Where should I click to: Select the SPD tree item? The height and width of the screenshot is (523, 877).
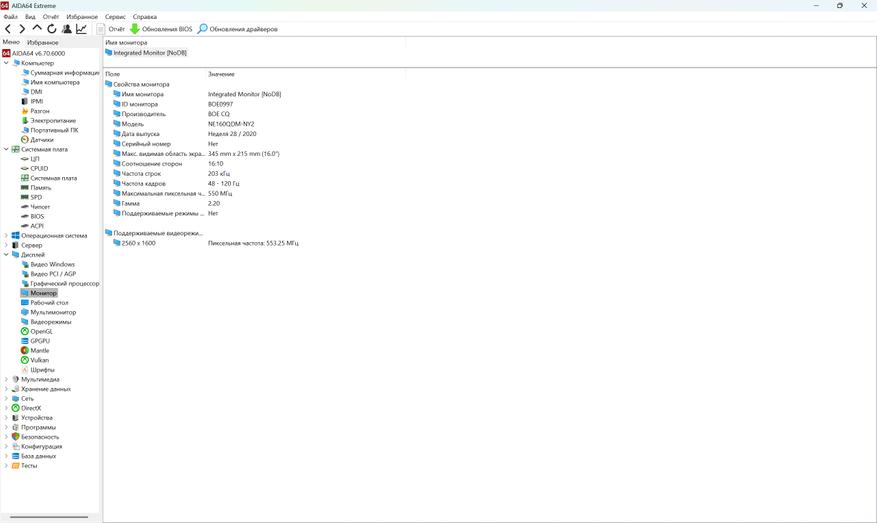(32, 197)
